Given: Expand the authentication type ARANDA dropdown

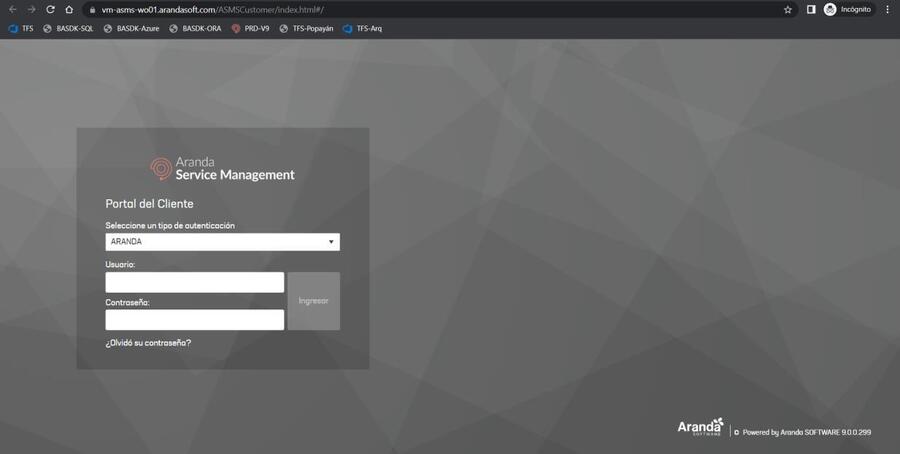Looking at the screenshot, I should (222, 242).
